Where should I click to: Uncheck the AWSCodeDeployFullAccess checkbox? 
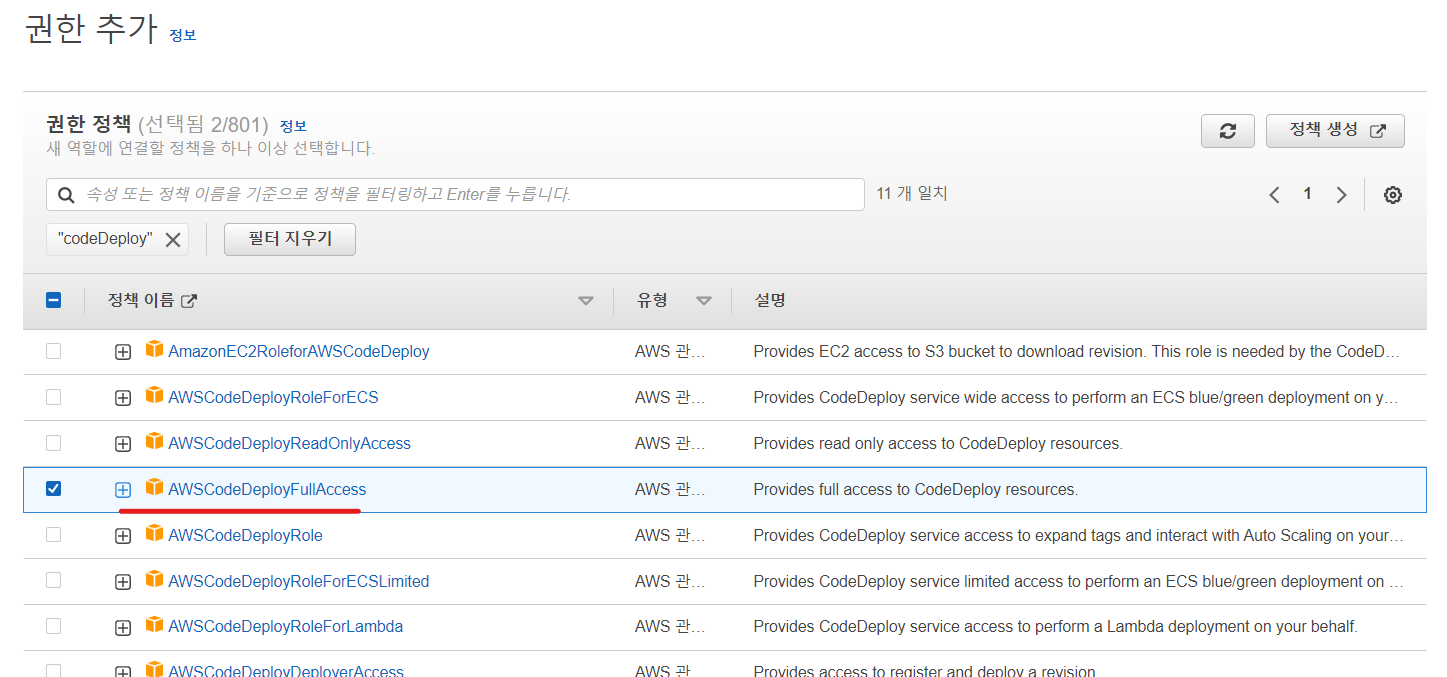click(x=54, y=488)
